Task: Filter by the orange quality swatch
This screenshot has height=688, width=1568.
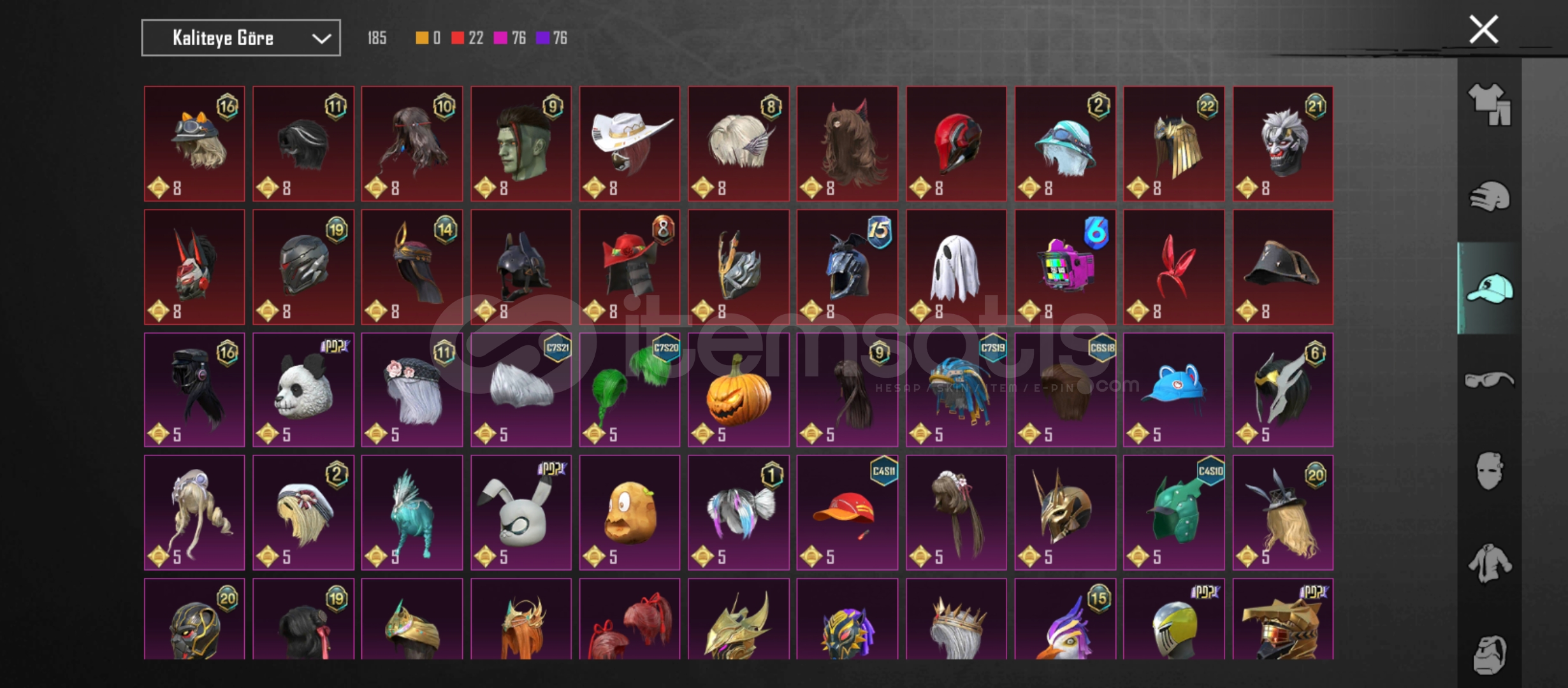Action: [422, 38]
